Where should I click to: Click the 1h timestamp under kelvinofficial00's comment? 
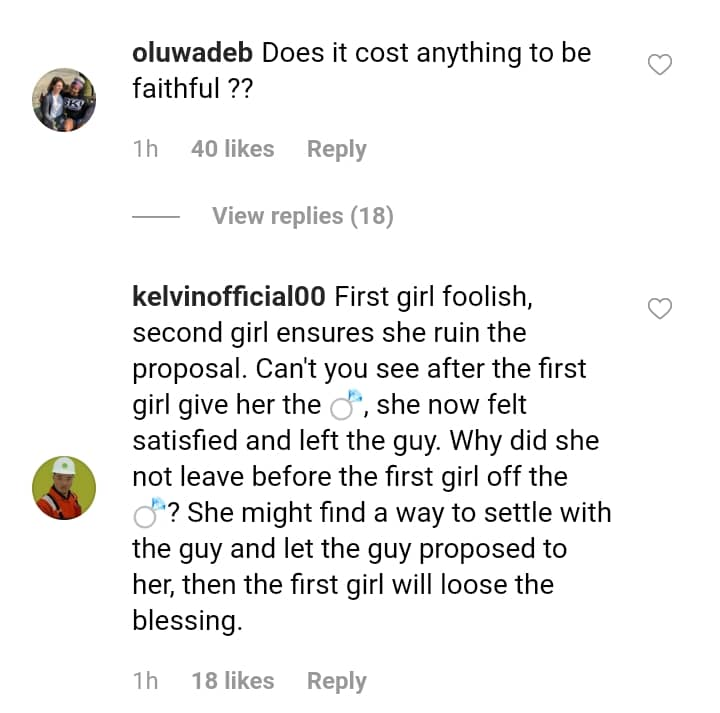[x=145, y=681]
